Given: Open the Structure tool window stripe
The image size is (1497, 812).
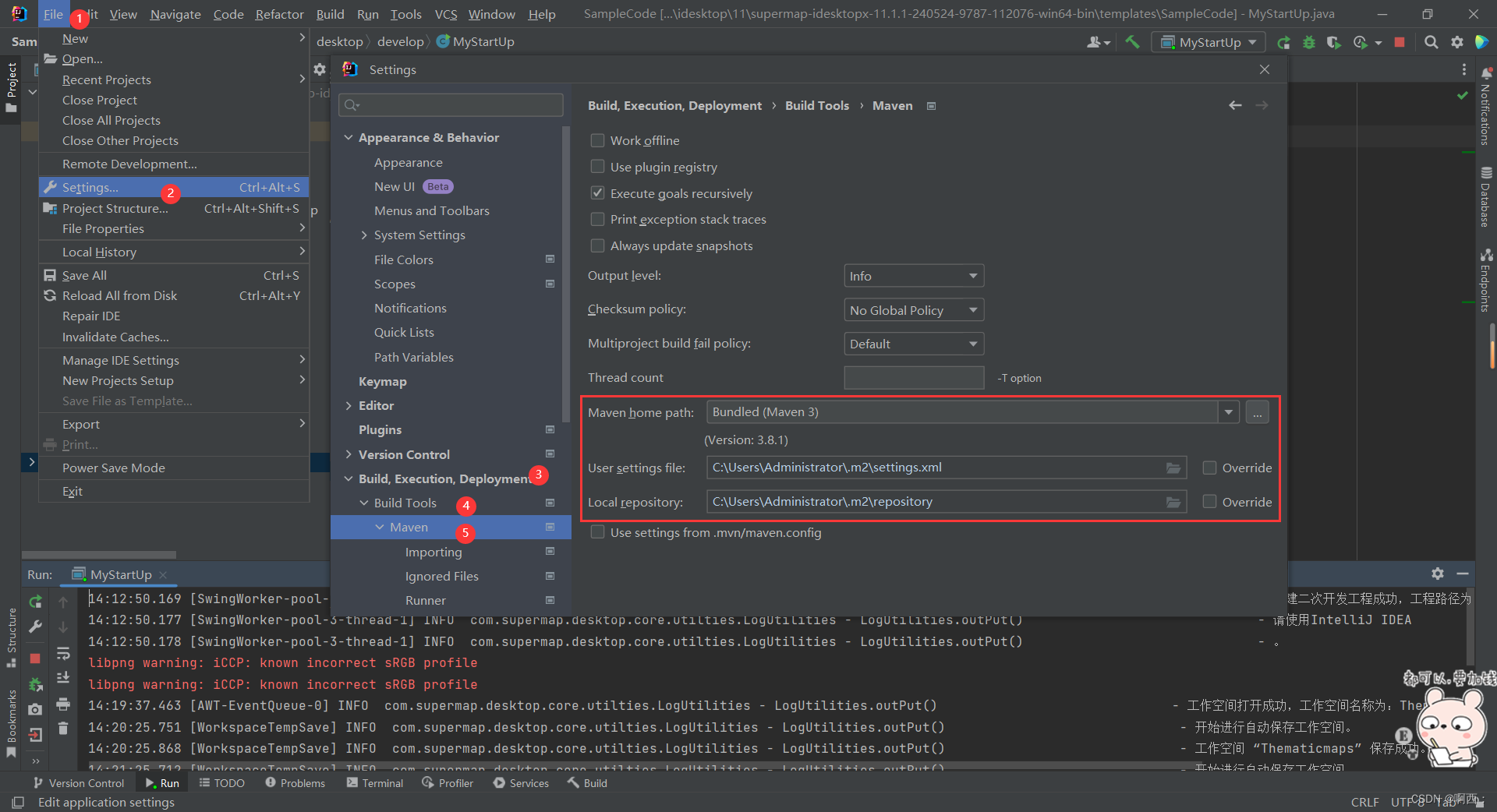Looking at the screenshot, I should [11, 637].
